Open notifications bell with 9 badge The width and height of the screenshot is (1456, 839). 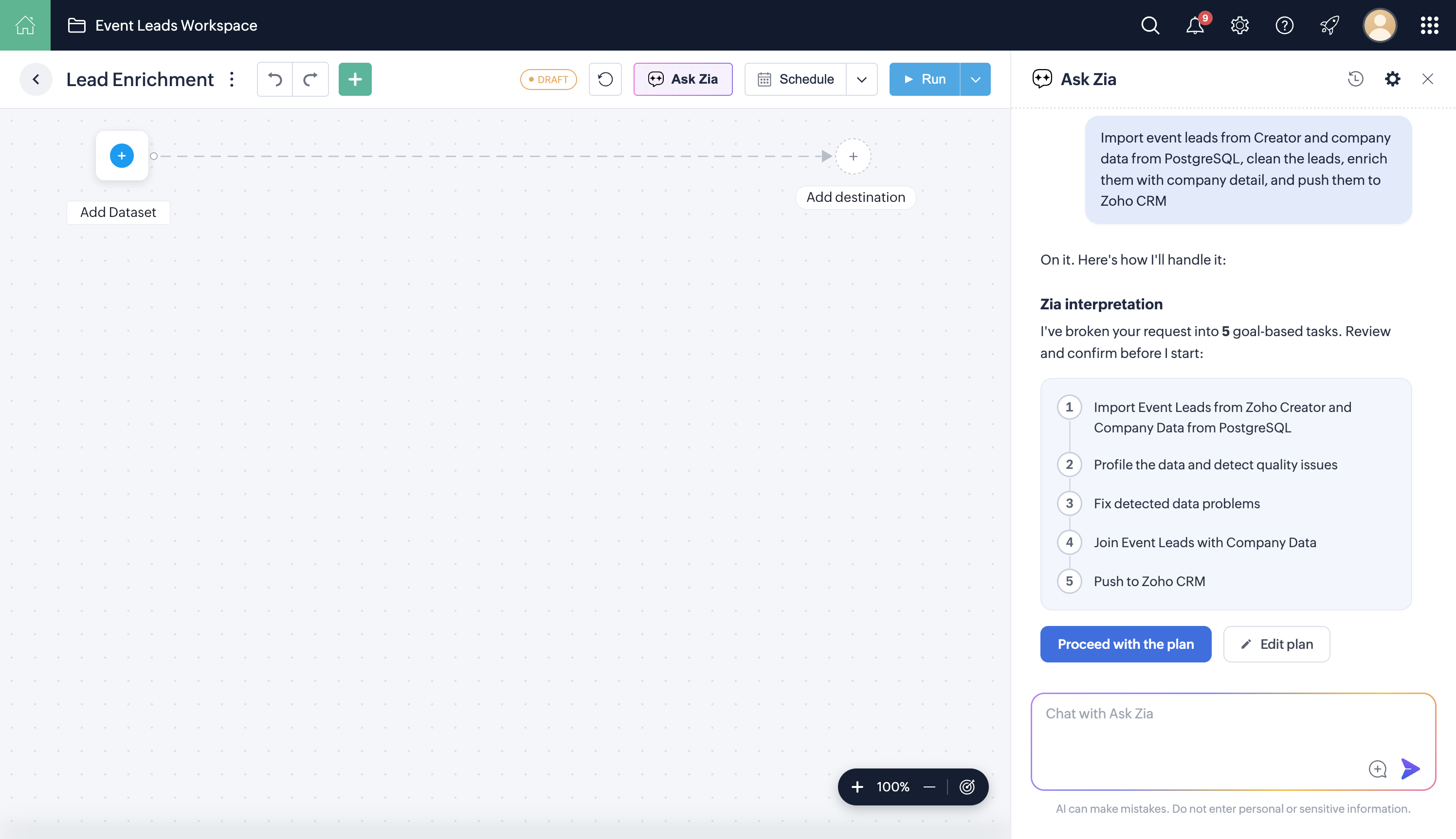pyautogui.click(x=1196, y=25)
